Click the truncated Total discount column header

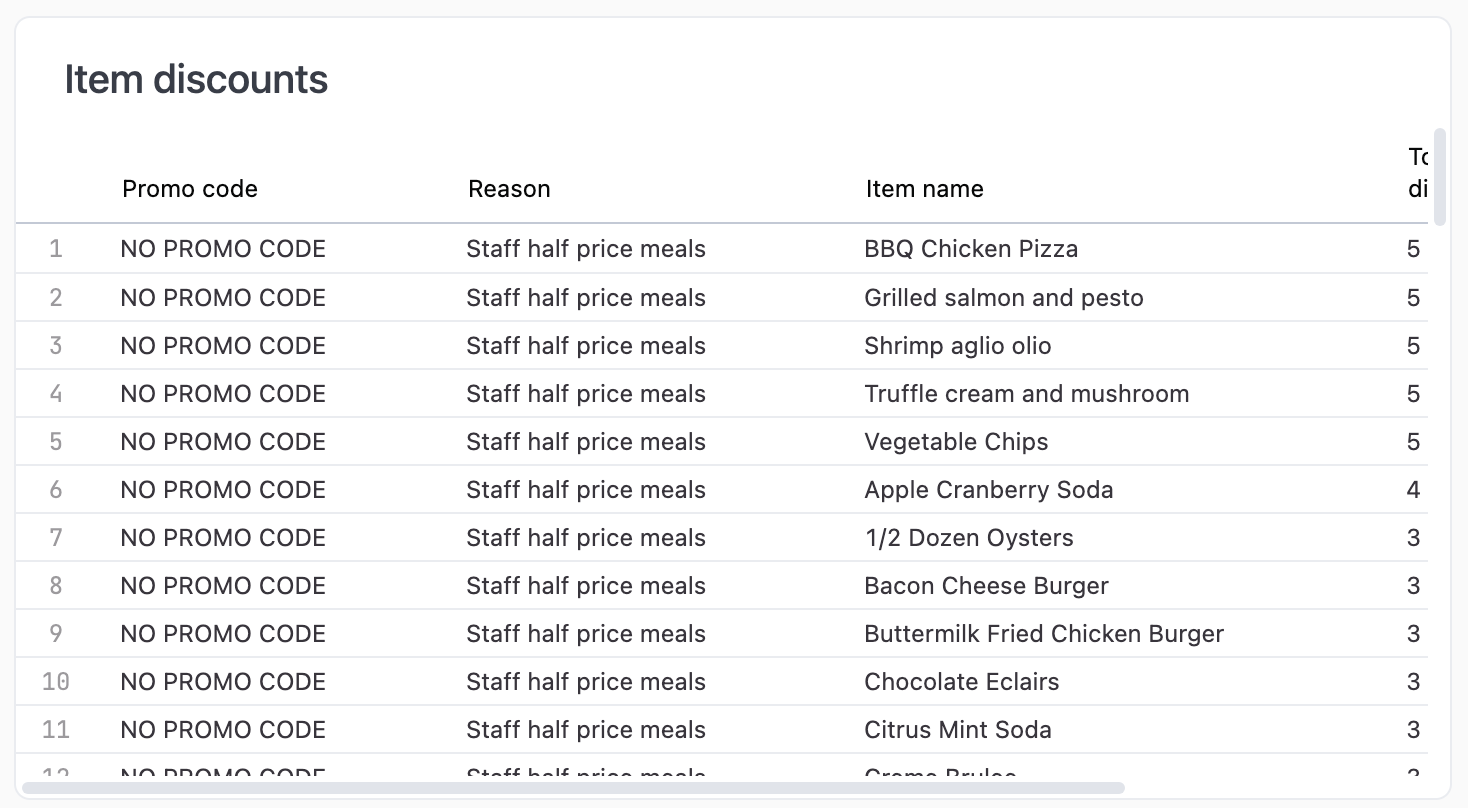[x=1418, y=173]
